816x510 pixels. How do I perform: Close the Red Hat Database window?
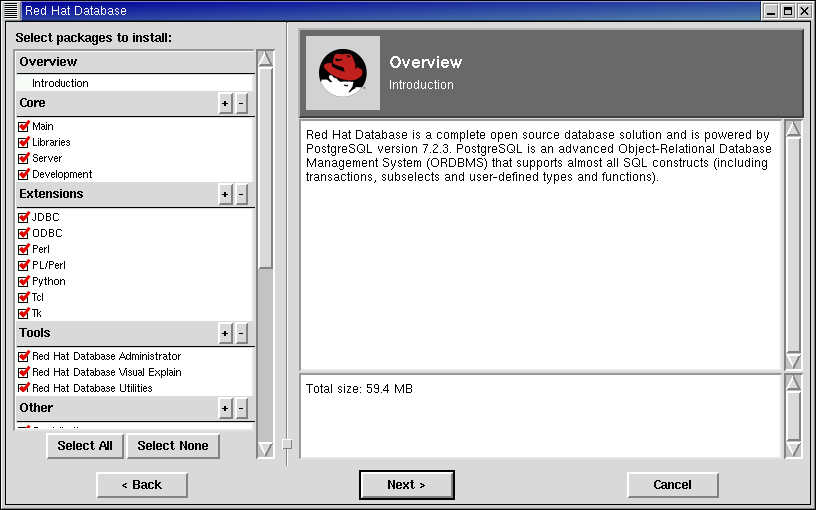pyautogui.click(x=805, y=11)
